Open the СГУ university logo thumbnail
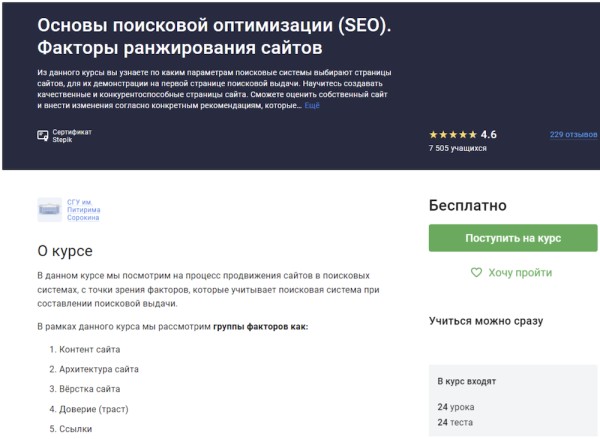The image size is (600, 439). click(x=49, y=209)
